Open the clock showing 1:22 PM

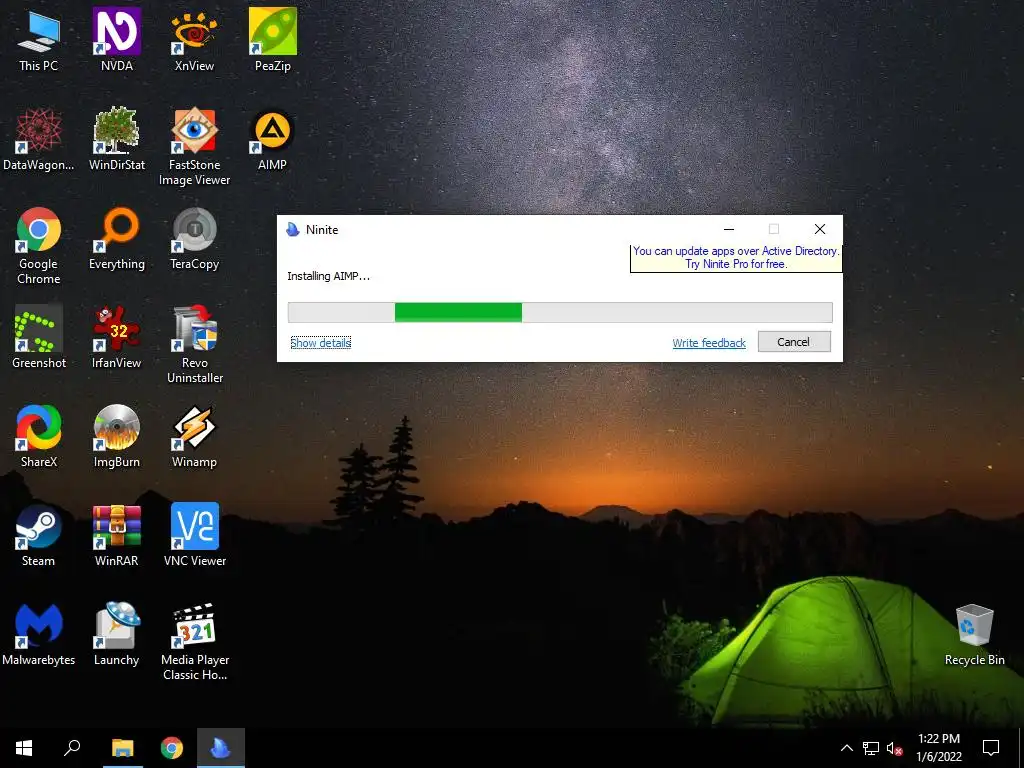coord(938,748)
